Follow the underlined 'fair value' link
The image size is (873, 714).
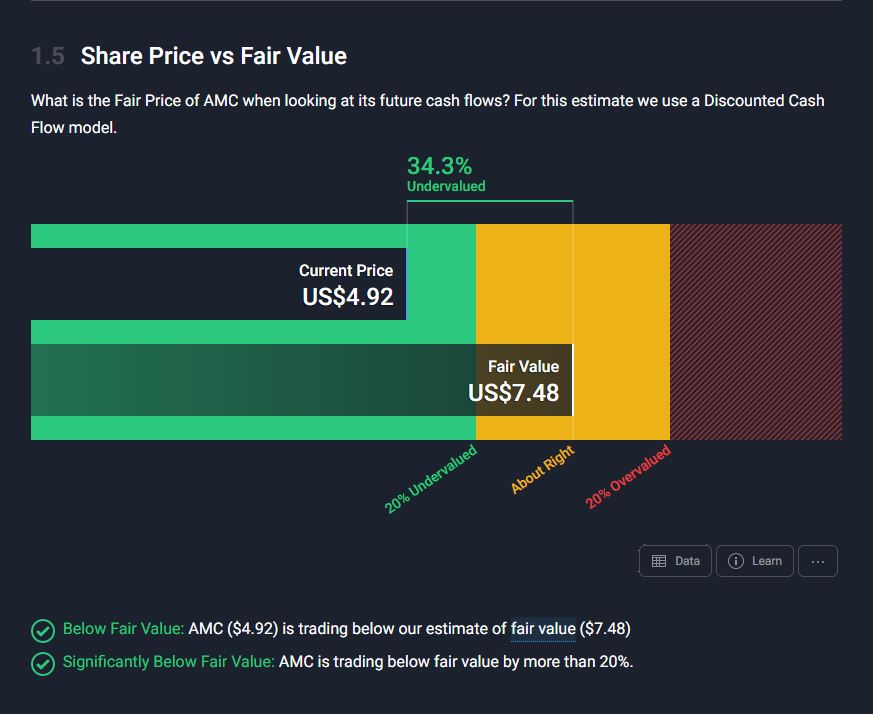click(543, 629)
